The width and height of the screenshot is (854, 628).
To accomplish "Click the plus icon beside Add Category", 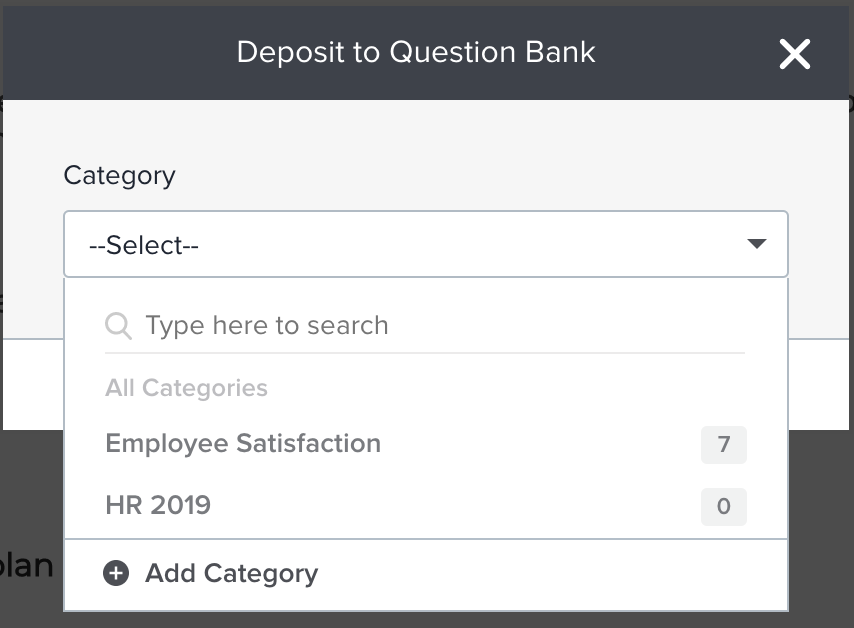I will 117,574.
